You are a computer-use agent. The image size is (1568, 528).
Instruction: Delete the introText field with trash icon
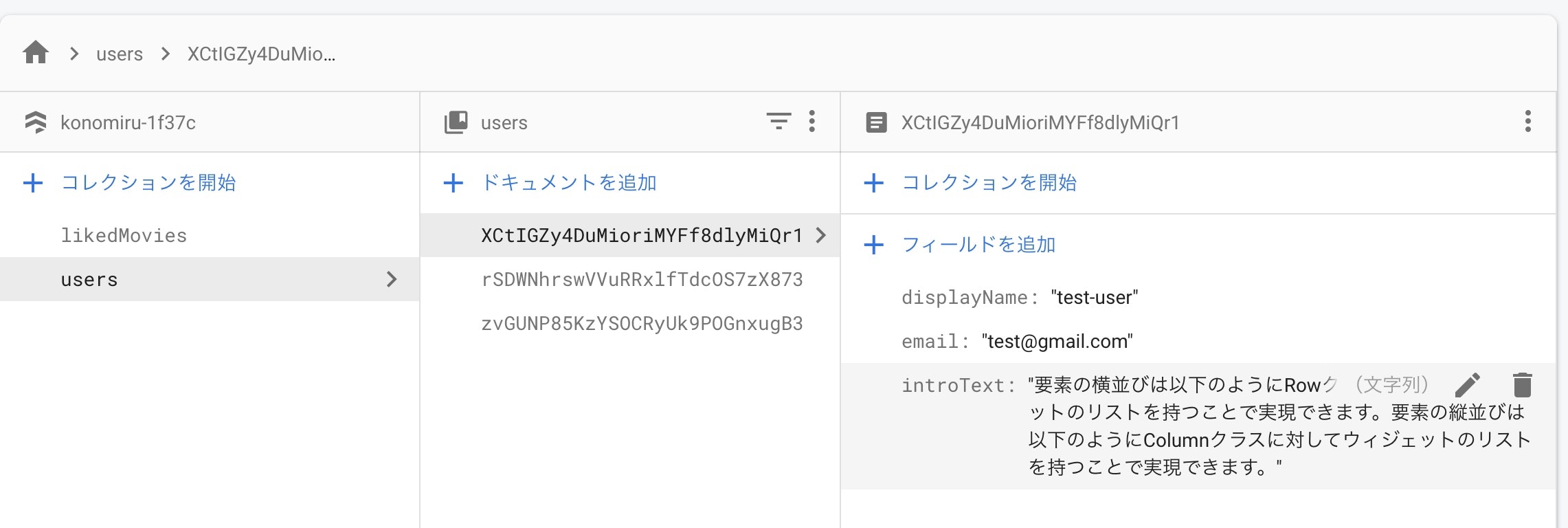[x=1523, y=385]
